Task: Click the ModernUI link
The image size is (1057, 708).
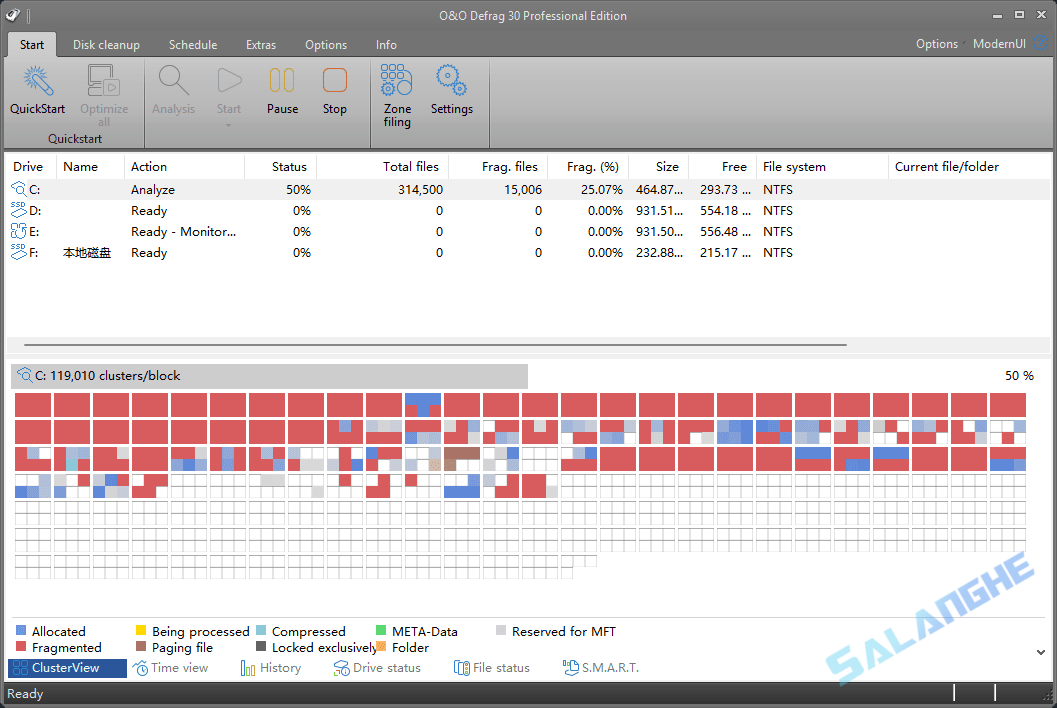Action: (999, 43)
